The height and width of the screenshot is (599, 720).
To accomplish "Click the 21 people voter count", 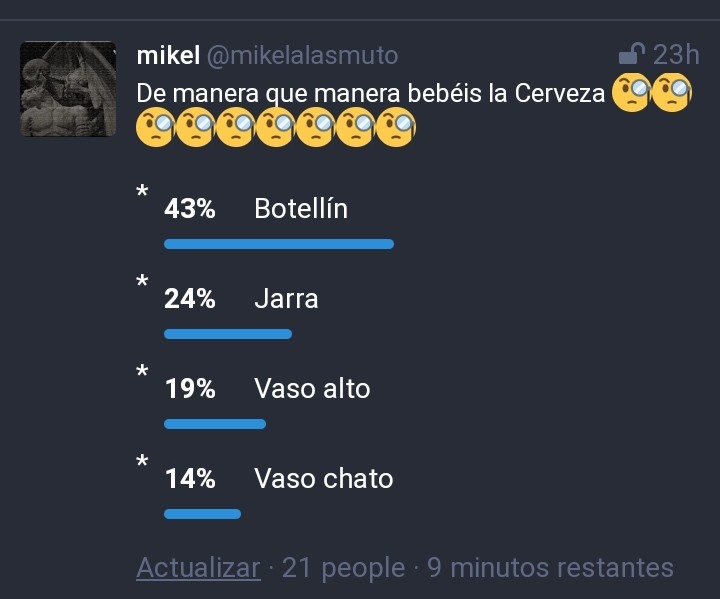I will (343, 568).
